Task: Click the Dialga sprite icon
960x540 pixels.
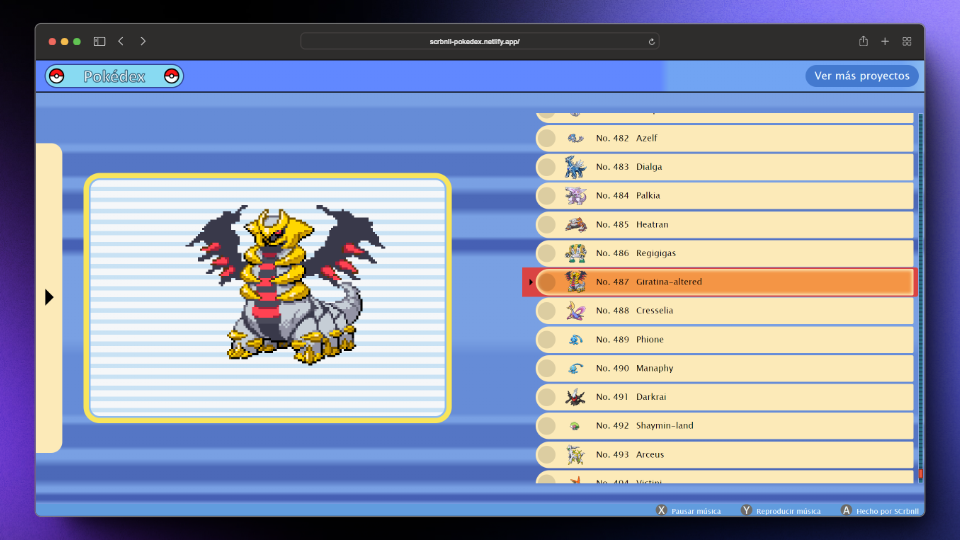Action: [x=575, y=167]
